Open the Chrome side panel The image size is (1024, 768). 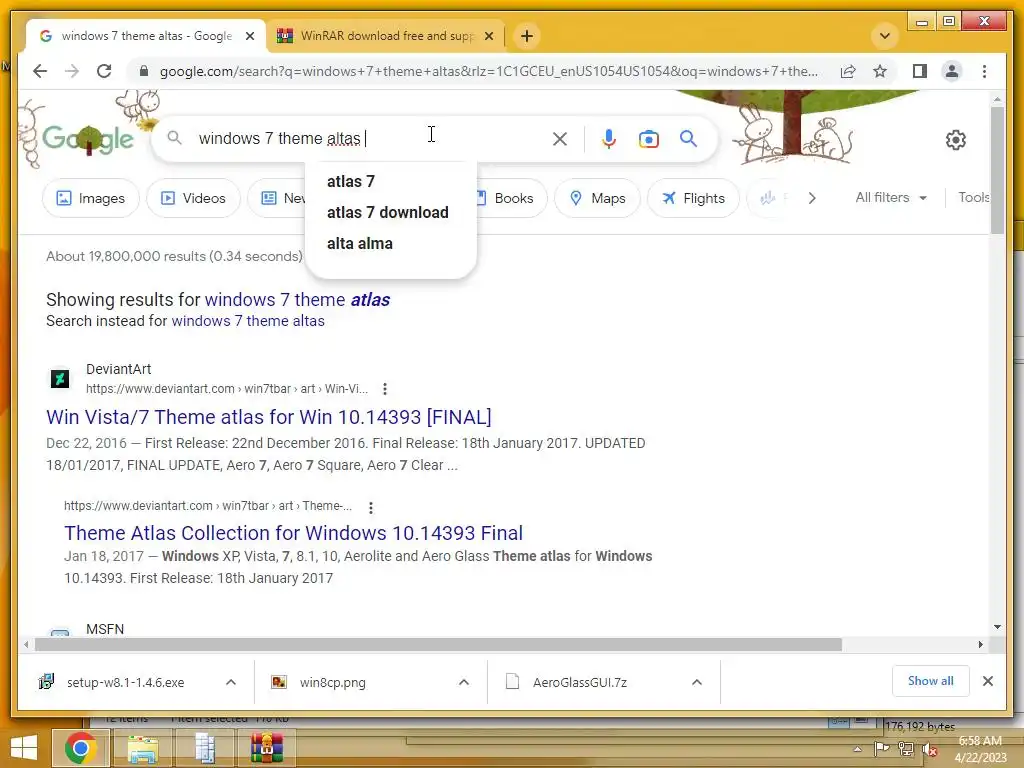click(x=920, y=71)
